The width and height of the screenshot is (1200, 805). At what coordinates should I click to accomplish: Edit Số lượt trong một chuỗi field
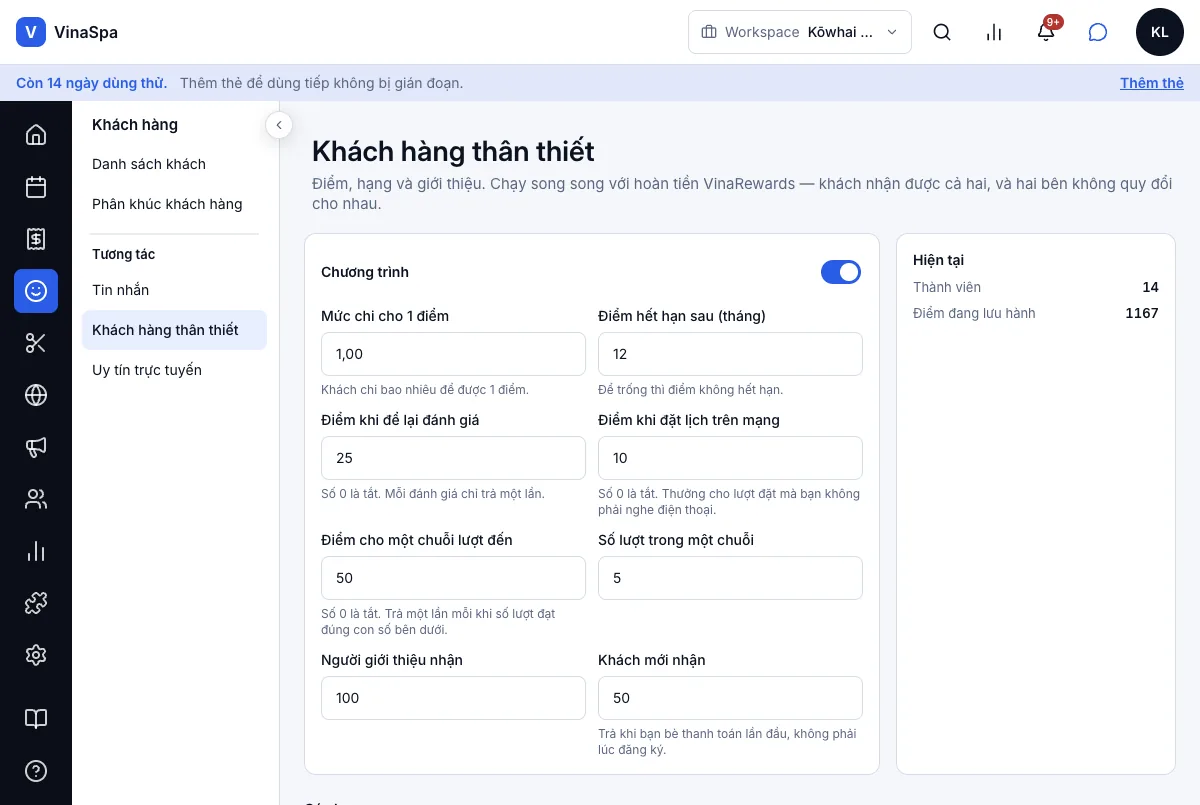[730, 578]
